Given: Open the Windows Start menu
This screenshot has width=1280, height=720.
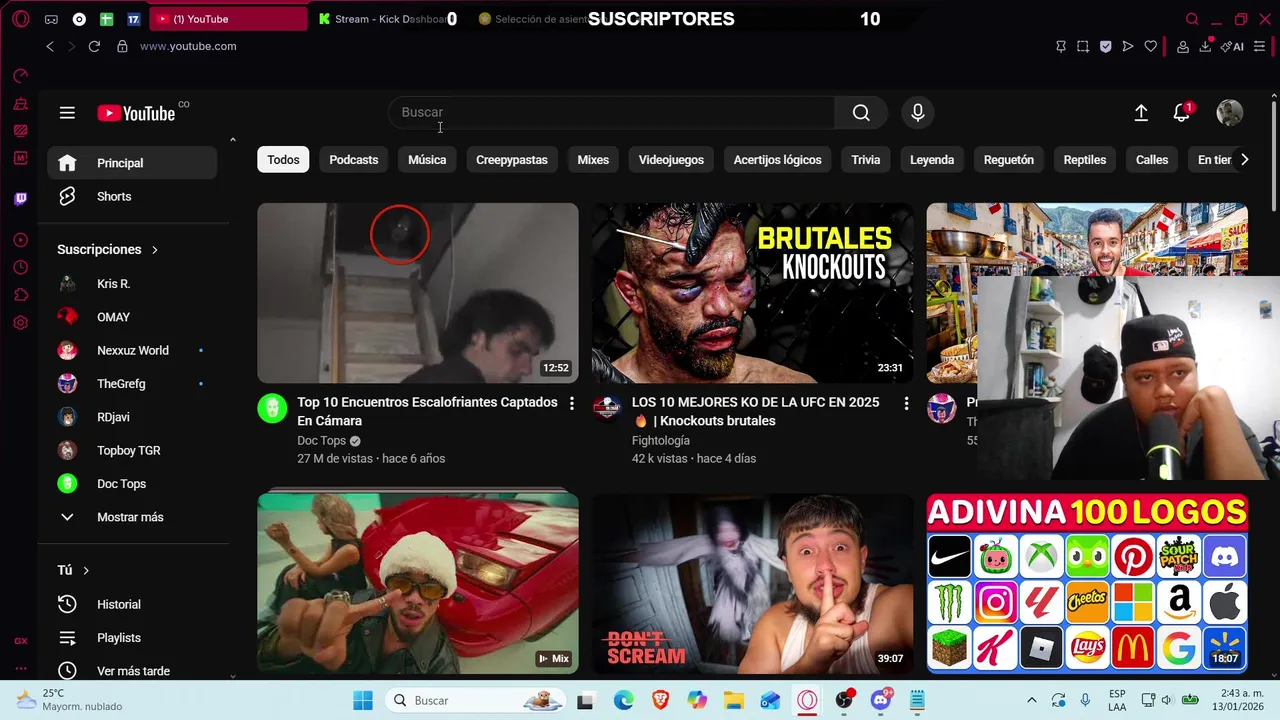Looking at the screenshot, I should 363,700.
